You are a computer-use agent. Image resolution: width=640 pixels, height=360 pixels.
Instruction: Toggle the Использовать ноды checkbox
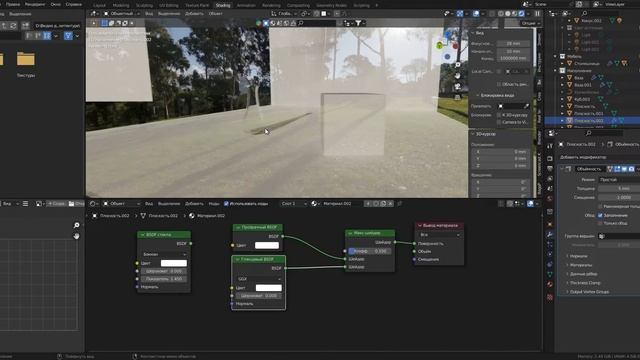(226, 203)
